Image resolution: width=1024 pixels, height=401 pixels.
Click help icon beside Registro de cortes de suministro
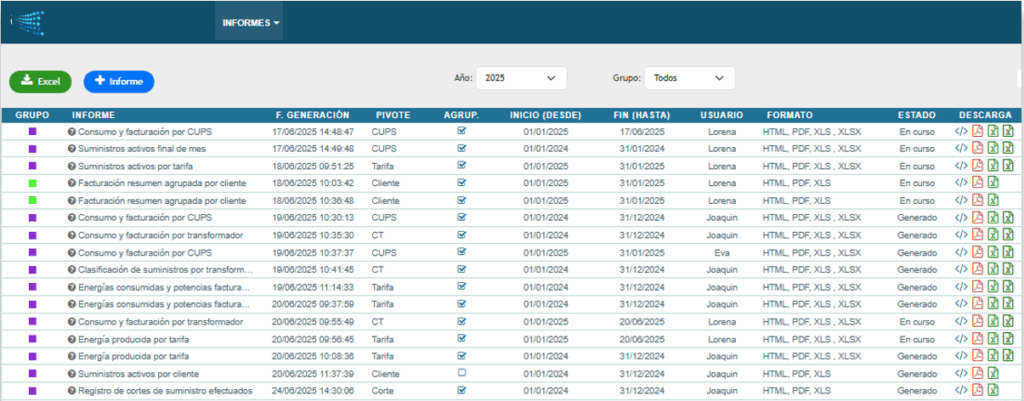coord(71,390)
